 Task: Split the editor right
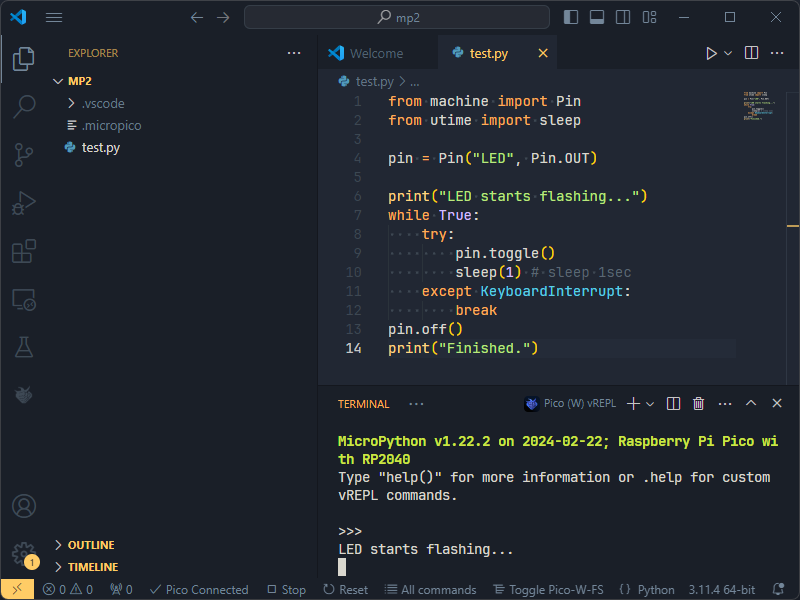(x=751, y=54)
